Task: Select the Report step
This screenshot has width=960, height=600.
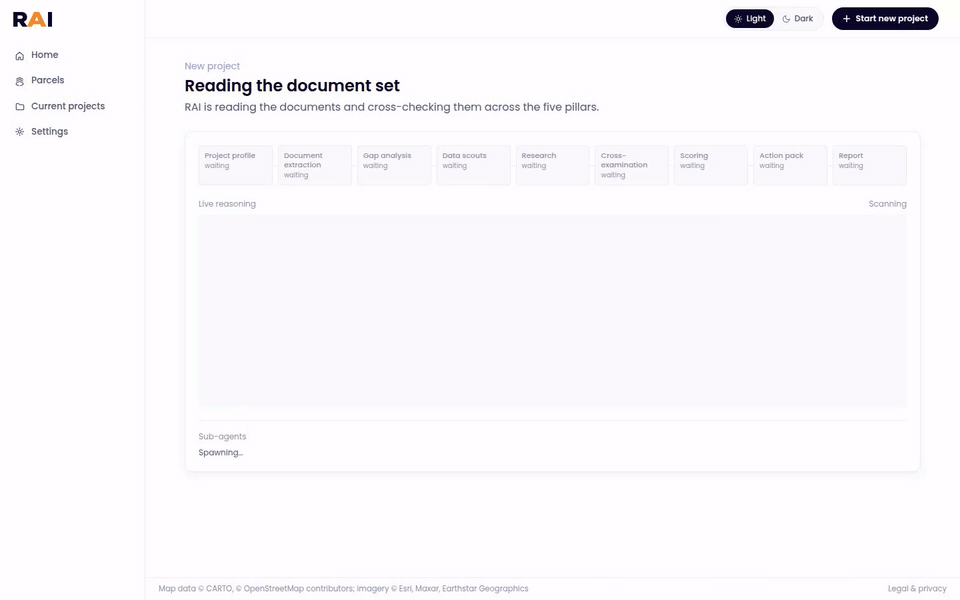Action: pos(869,165)
